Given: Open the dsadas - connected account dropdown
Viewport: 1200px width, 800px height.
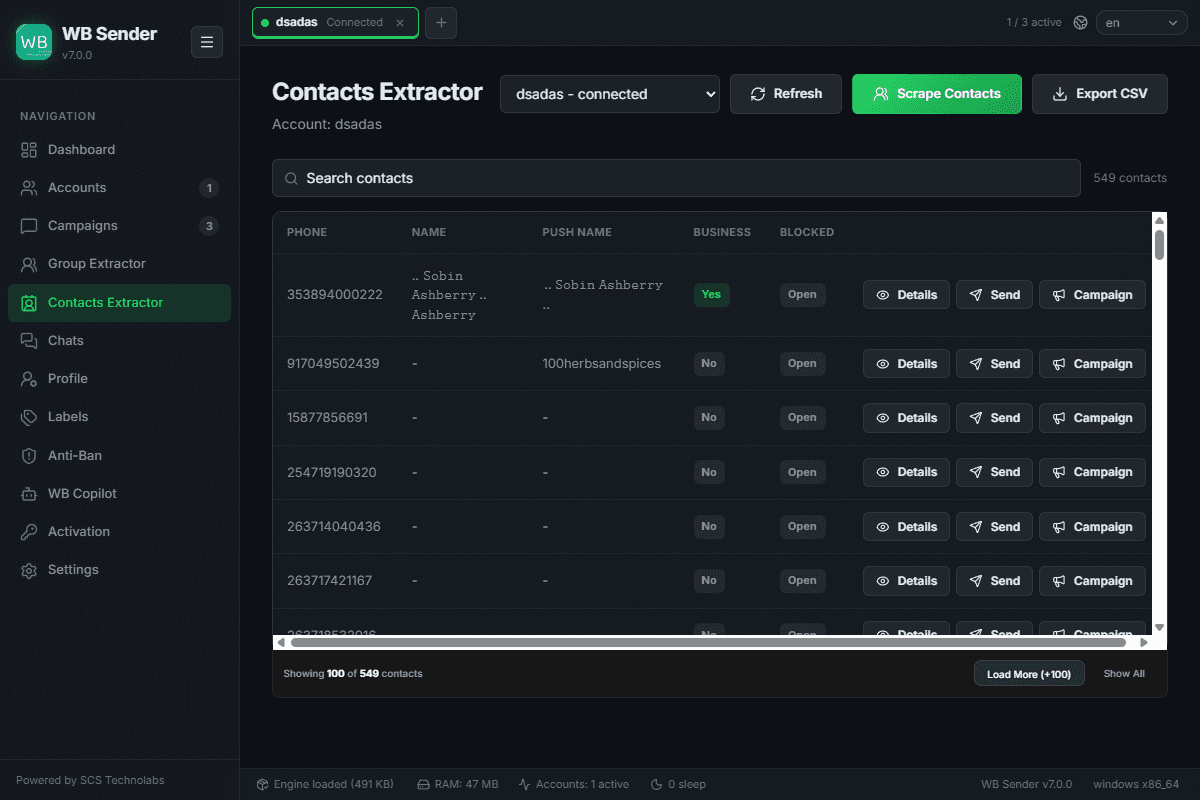Looking at the screenshot, I should click(610, 94).
